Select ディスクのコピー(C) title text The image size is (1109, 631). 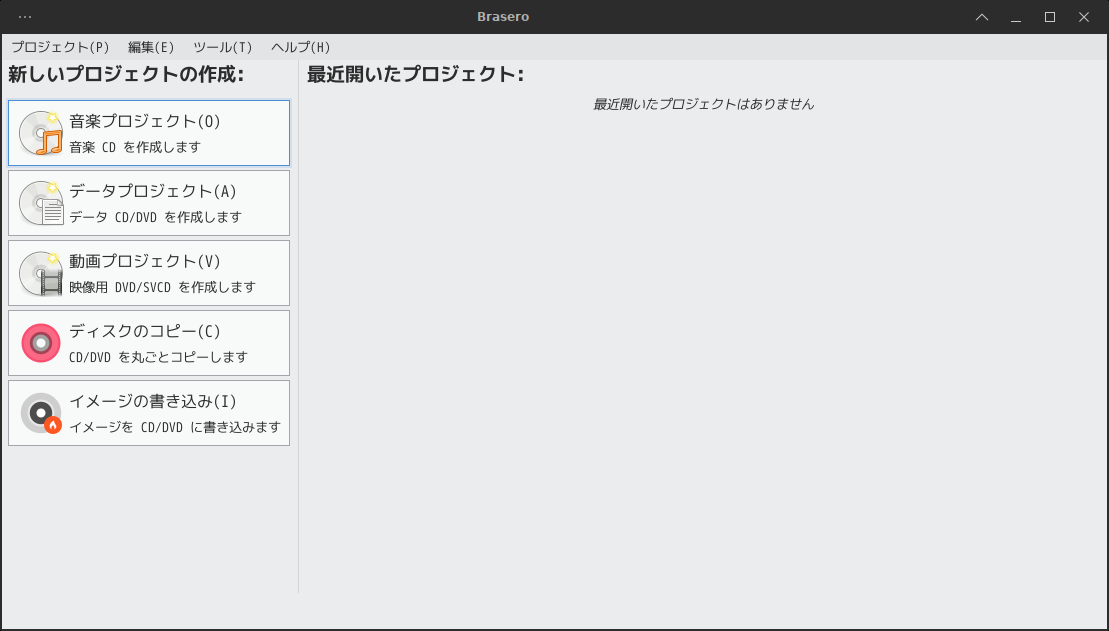(145, 331)
